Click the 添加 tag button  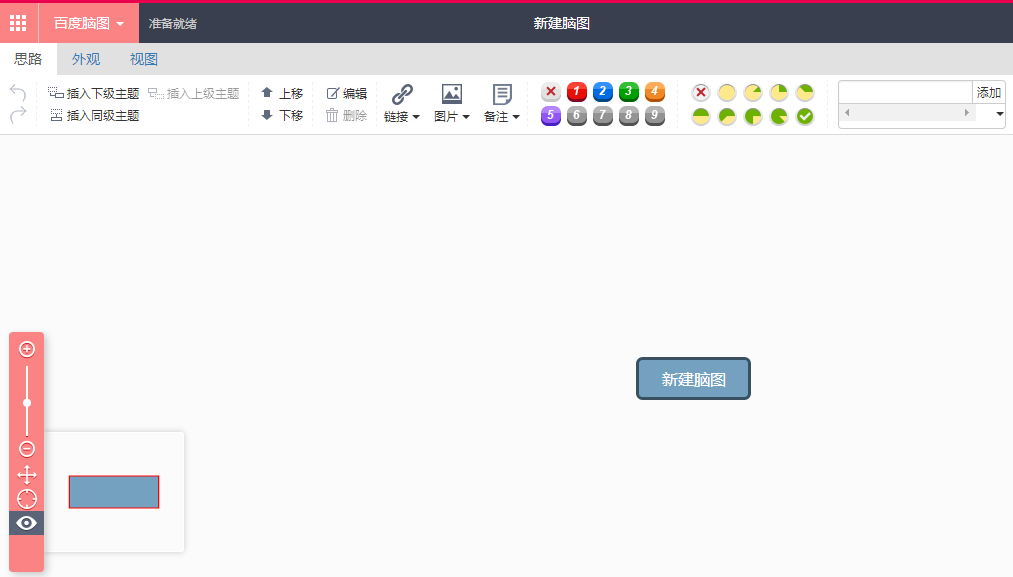point(988,92)
